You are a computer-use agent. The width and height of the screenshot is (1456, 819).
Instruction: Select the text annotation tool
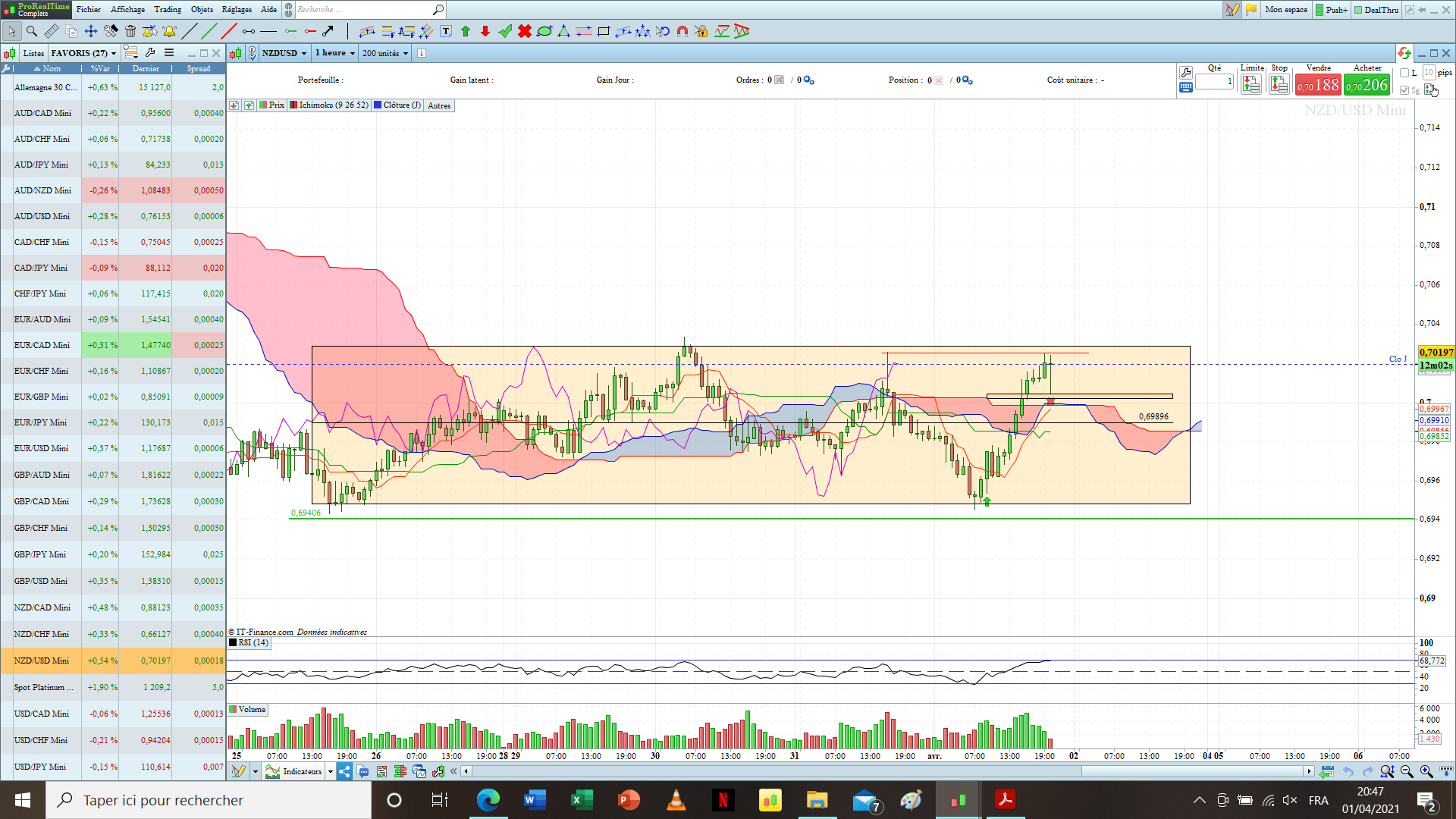click(446, 31)
